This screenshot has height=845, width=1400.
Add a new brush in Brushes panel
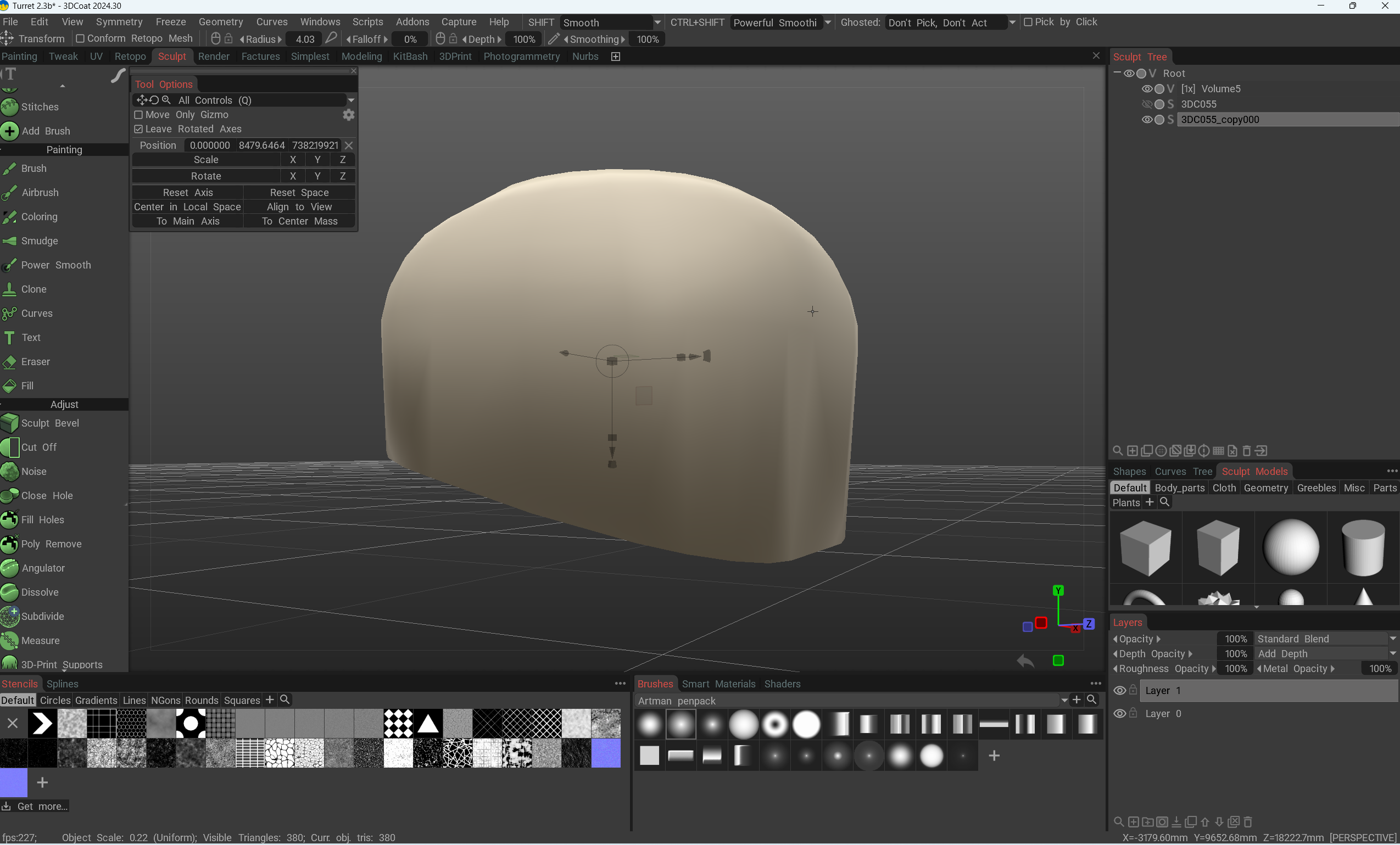[x=994, y=756]
